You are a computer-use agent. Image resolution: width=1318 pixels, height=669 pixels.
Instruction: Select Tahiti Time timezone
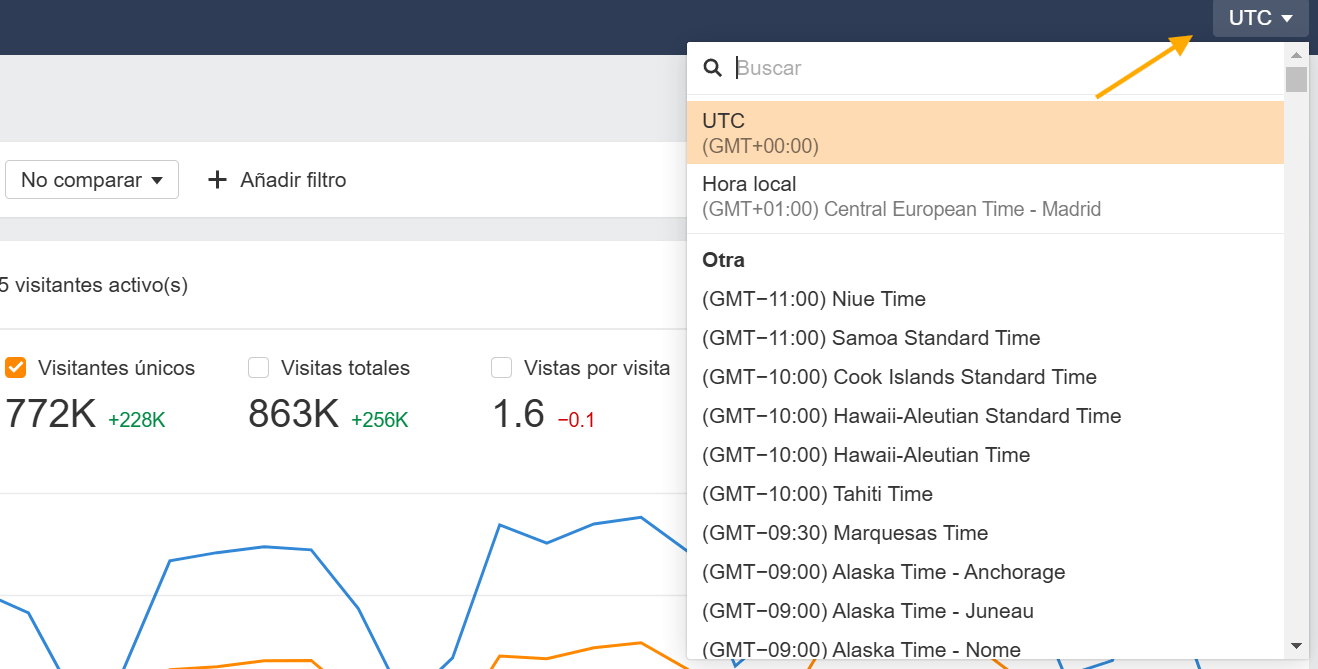coord(817,494)
